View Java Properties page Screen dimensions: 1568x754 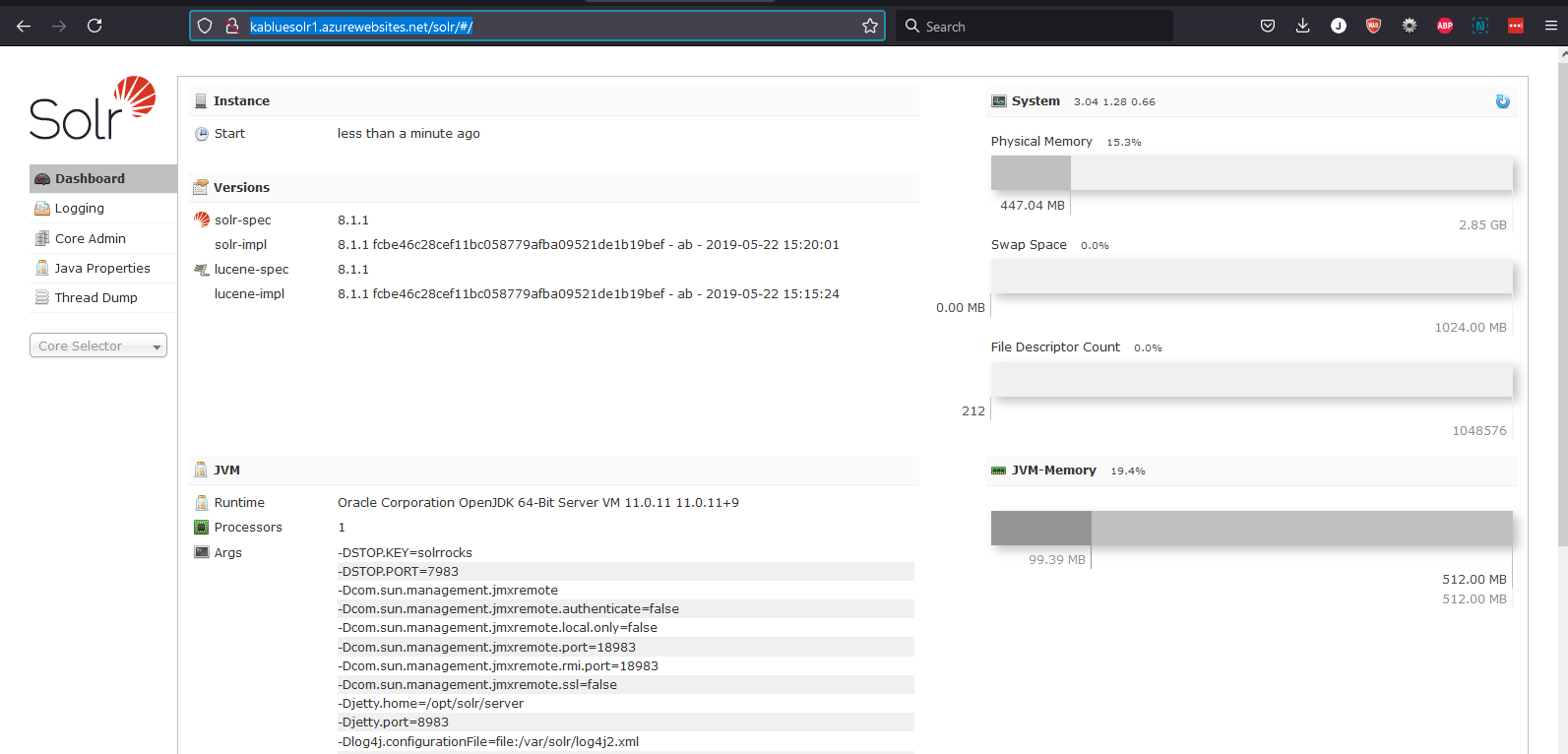coord(102,269)
